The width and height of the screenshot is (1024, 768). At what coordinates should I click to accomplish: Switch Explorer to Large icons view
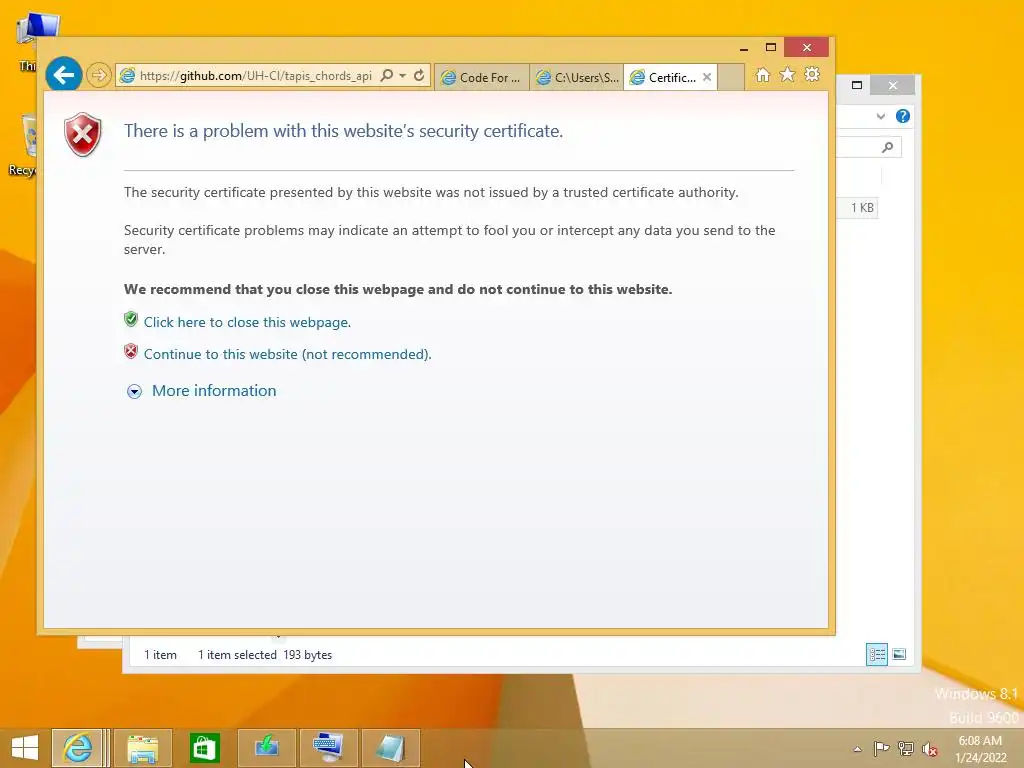(x=899, y=654)
